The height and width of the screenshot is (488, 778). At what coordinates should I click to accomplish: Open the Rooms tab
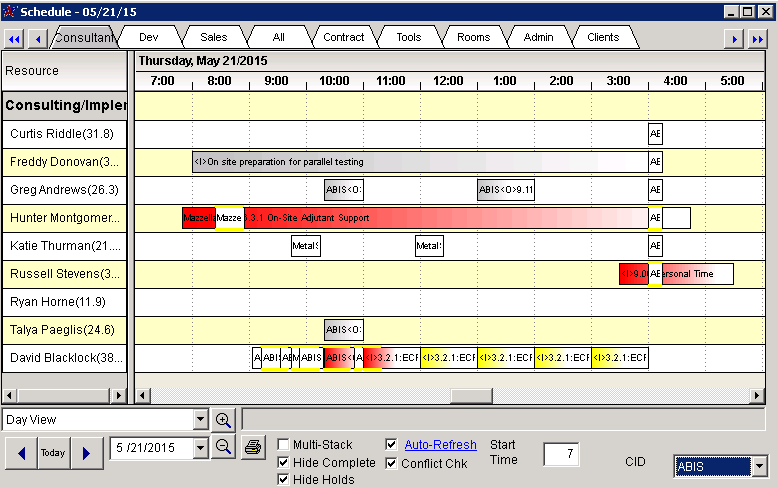click(x=473, y=37)
